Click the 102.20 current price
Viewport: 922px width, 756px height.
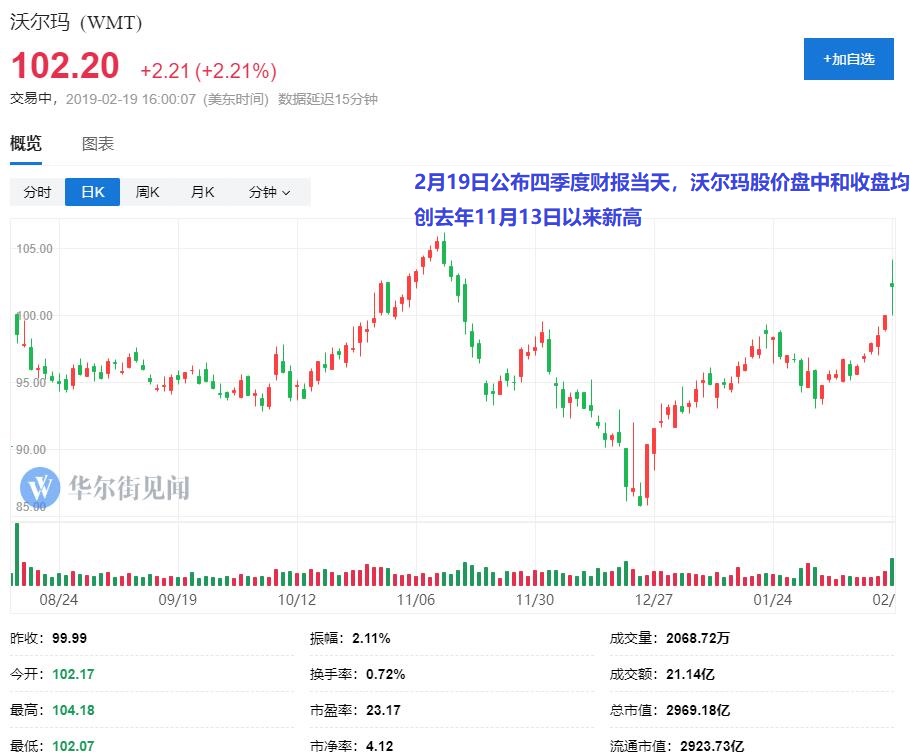(x=65, y=67)
